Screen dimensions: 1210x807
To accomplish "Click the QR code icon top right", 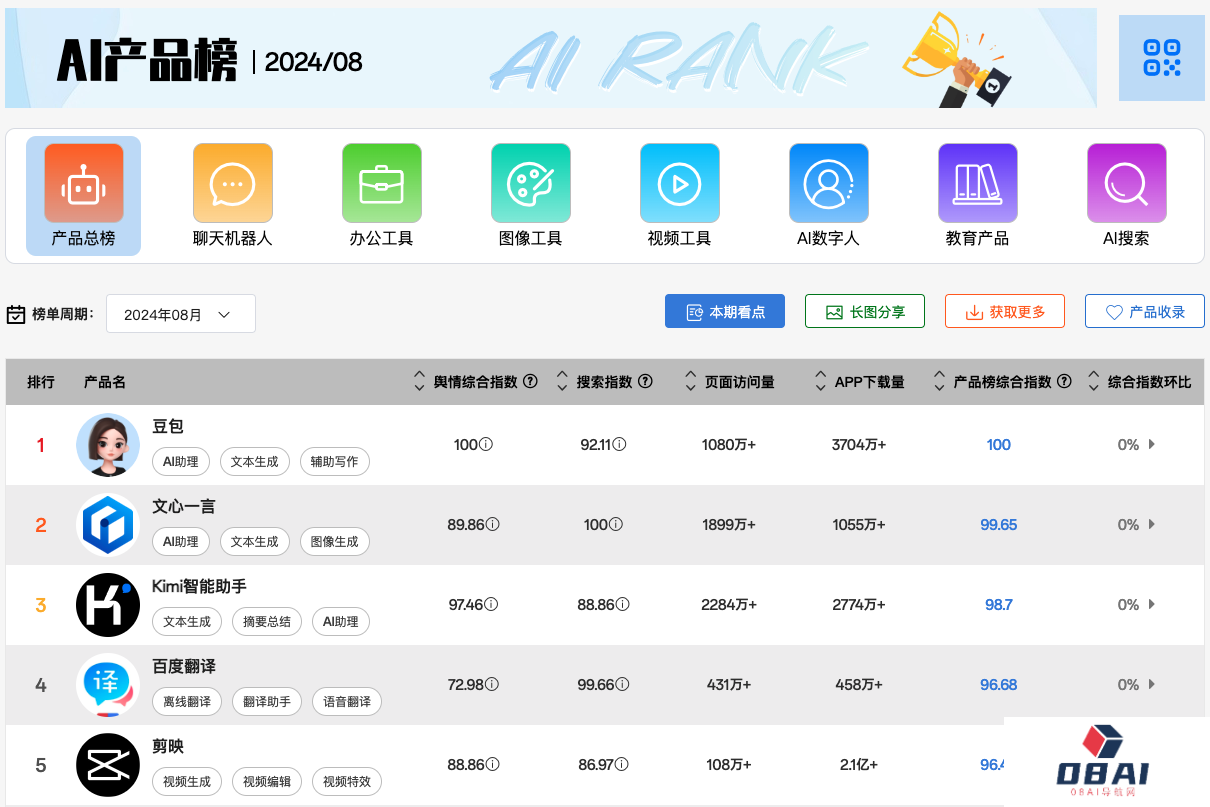I will pyautogui.click(x=1161, y=57).
